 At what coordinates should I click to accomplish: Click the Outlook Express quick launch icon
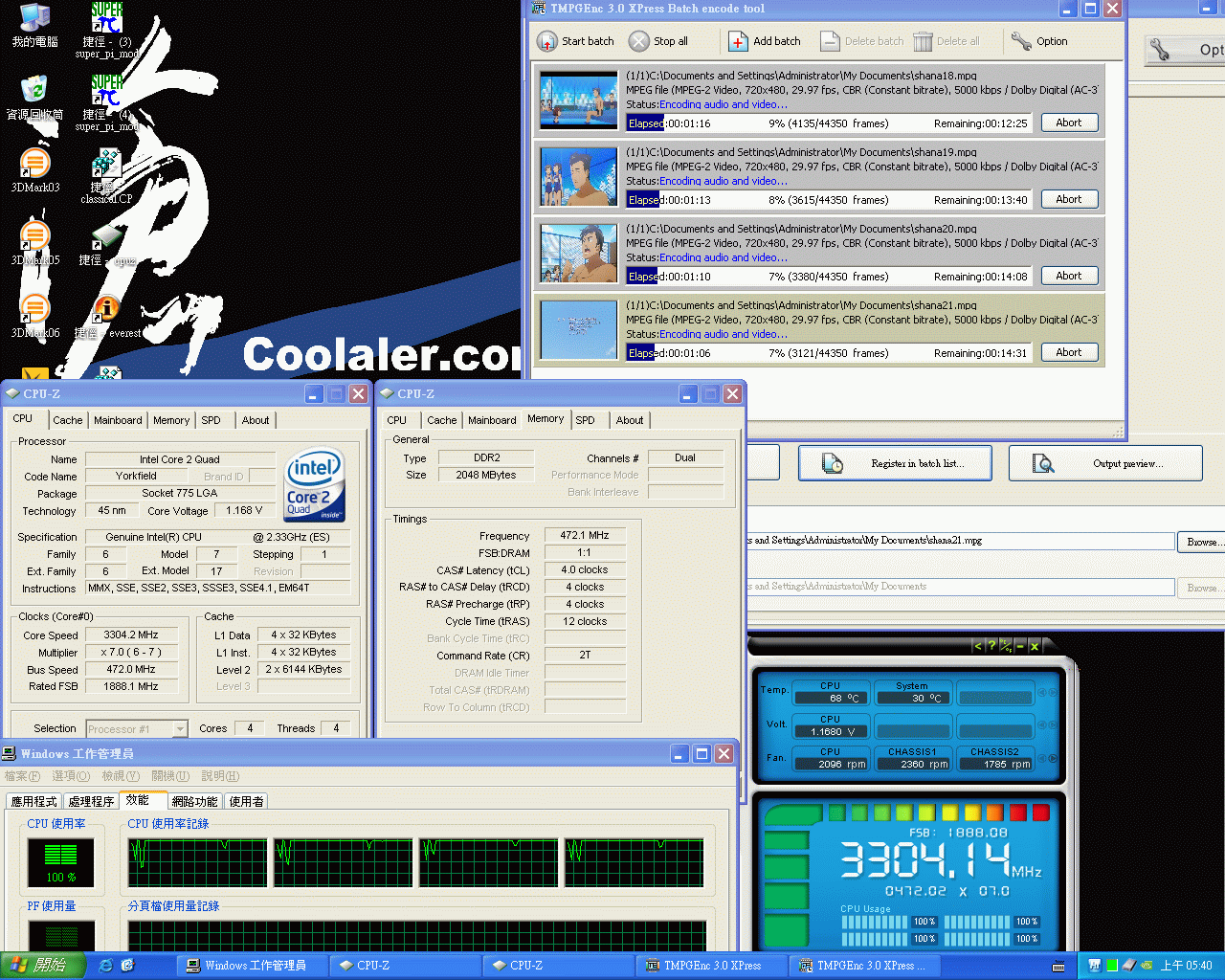coord(127,966)
